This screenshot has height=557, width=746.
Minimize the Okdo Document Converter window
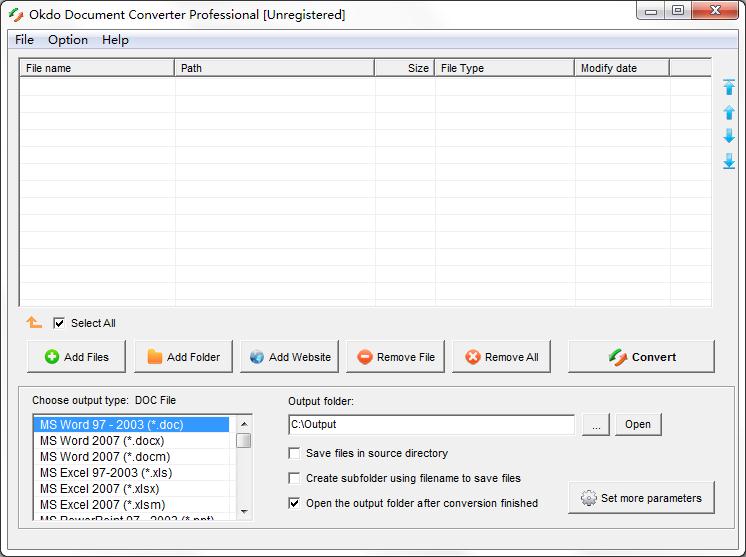[651, 11]
